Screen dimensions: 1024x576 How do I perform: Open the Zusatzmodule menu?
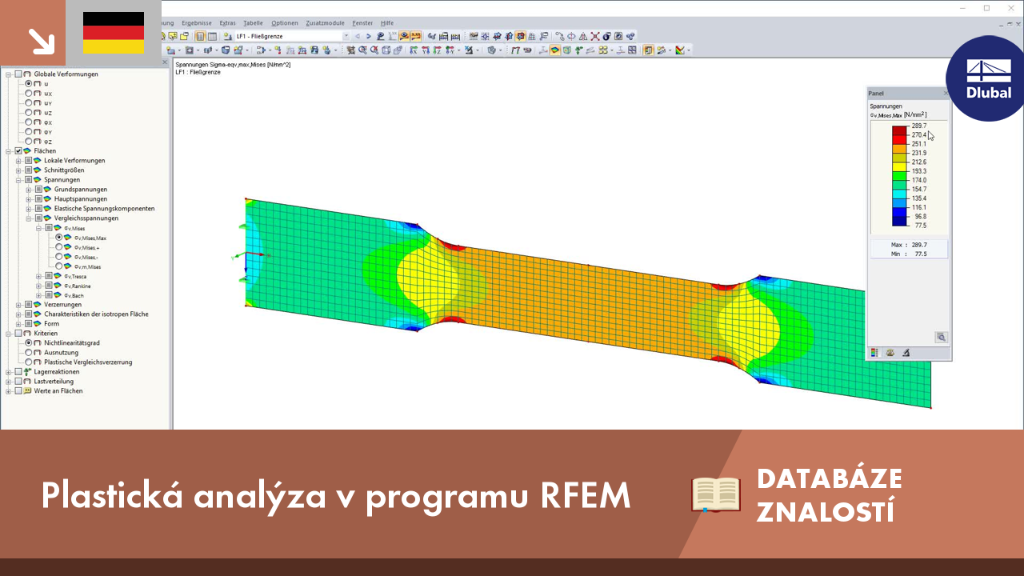[x=325, y=23]
